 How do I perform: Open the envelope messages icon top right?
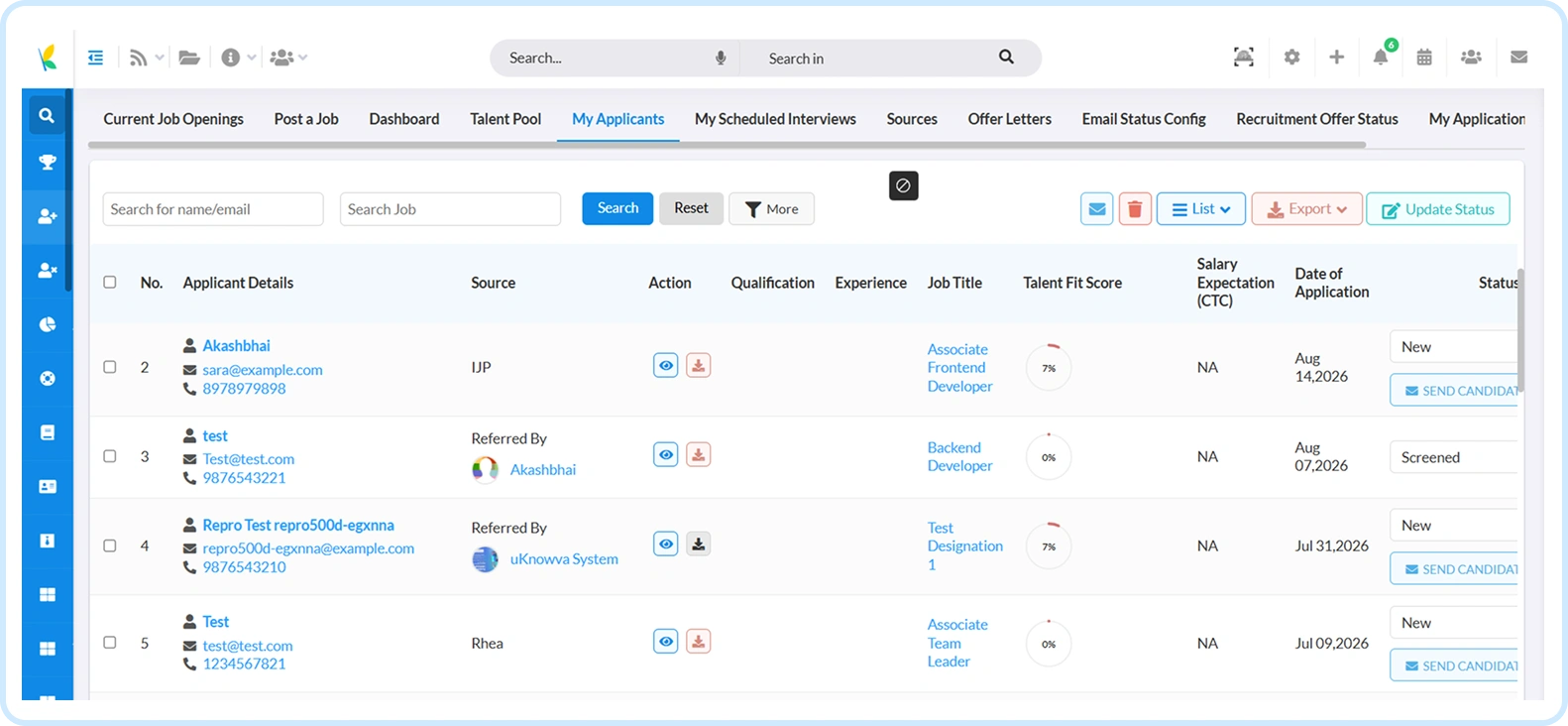[x=1518, y=57]
